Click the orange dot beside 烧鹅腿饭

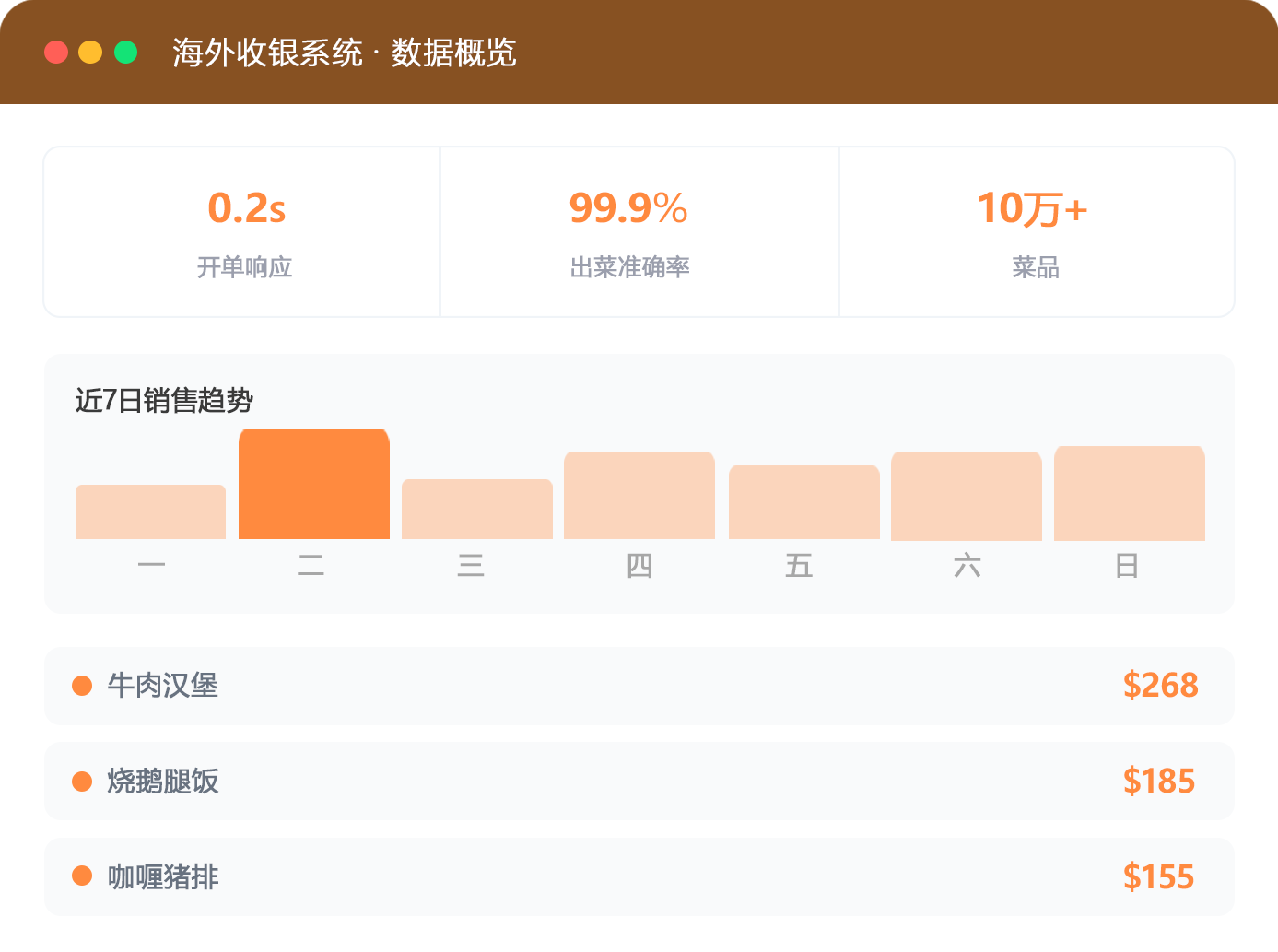click(82, 782)
